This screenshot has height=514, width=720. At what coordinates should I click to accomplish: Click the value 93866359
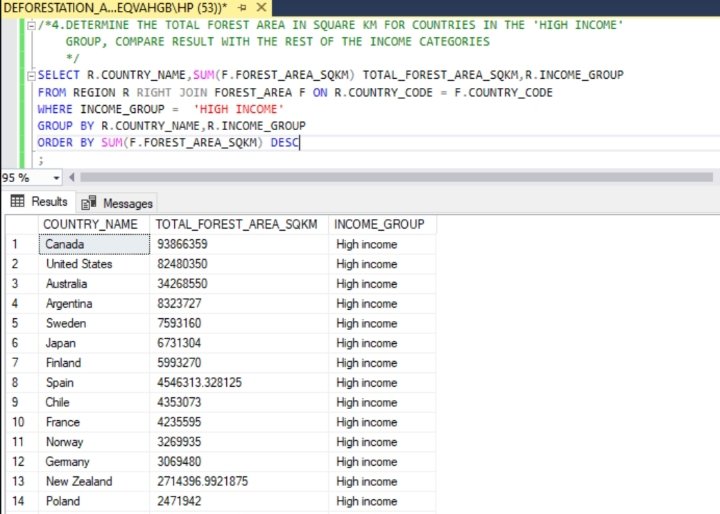[x=182, y=244]
